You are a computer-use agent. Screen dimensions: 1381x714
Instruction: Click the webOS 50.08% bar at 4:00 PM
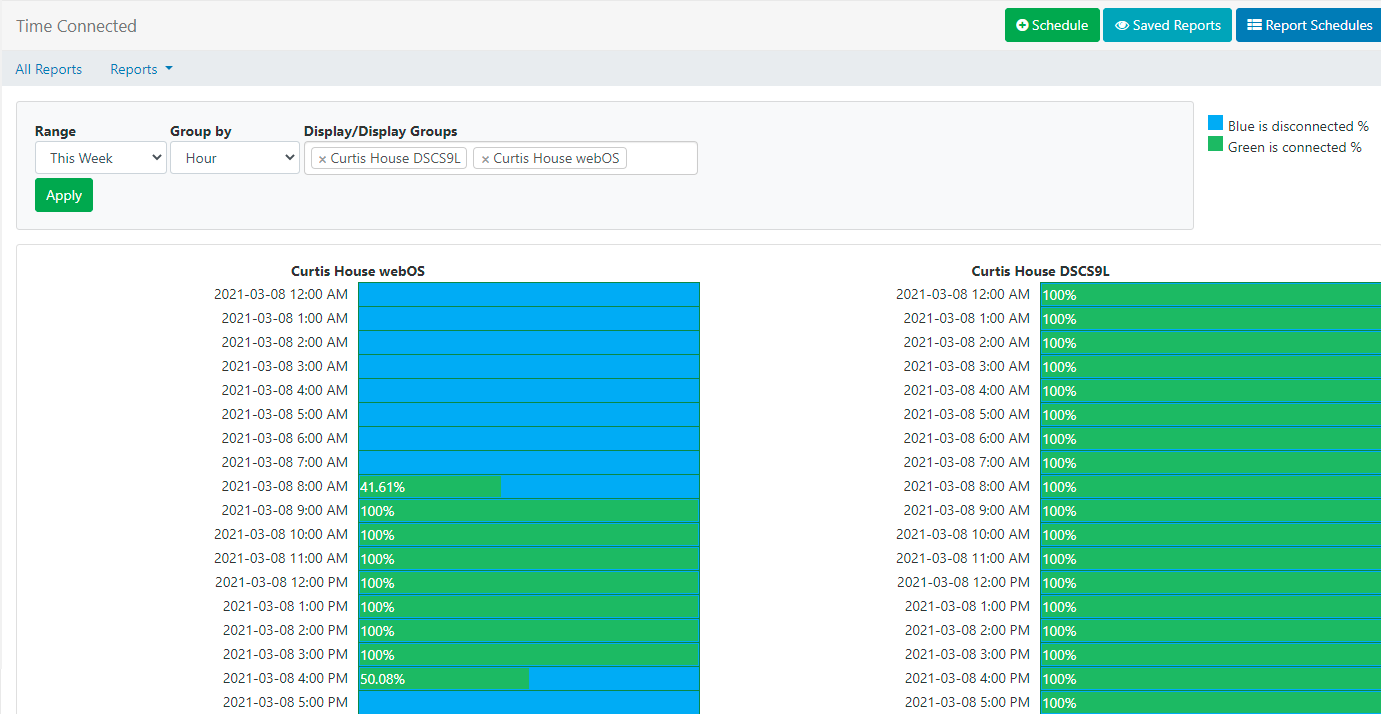point(444,679)
